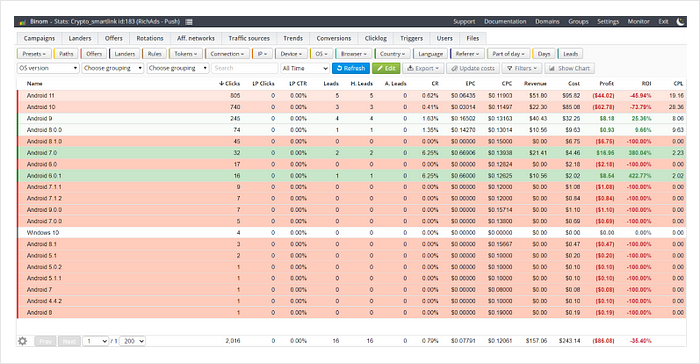700x364 pixels.
Task: Expand the Export dropdown
Action: pyautogui.click(x=423, y=68)
